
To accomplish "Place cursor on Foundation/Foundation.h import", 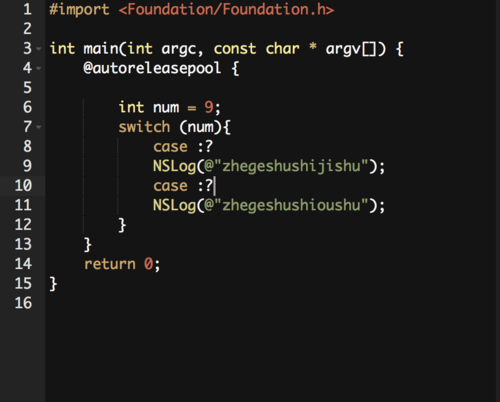I will pos(226,10).
